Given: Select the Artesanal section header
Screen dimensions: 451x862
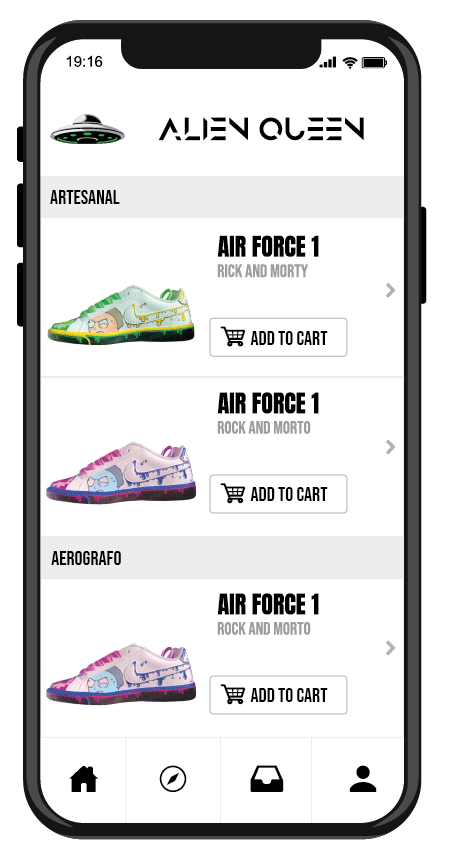Looking at the screenshot, I should coord(222,197).
